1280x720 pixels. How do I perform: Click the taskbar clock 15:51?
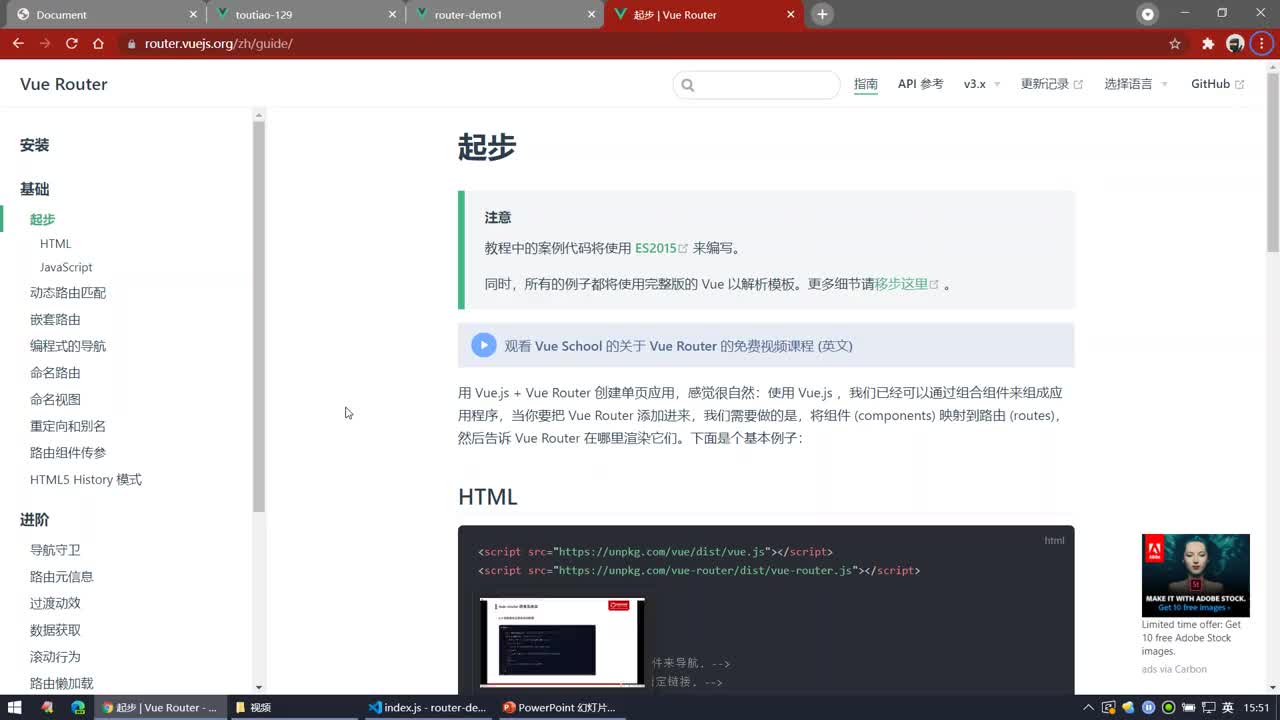[x=1256, y=707]
